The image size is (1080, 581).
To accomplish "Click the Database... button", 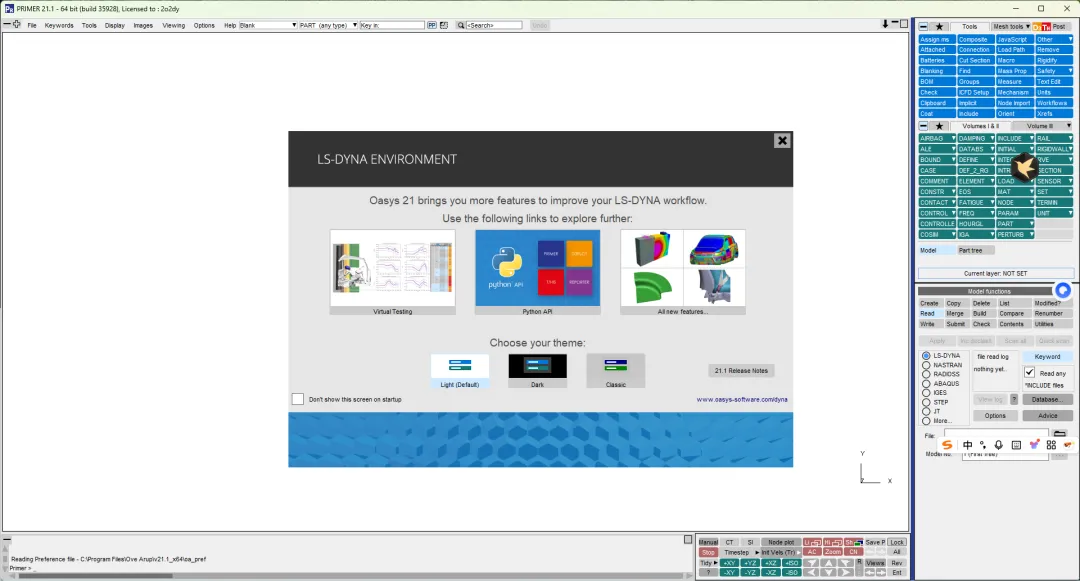I will click(1047, 399).
